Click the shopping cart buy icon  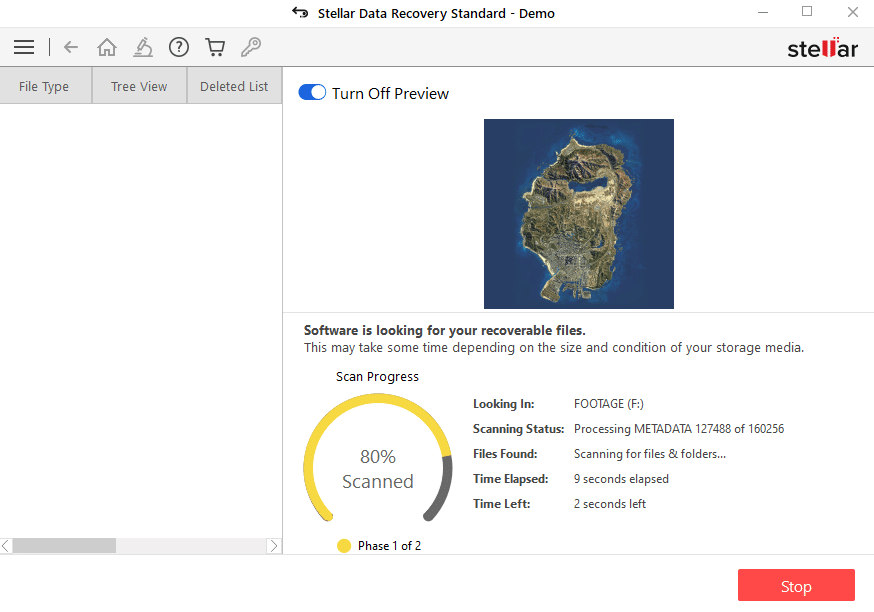(x=215, y=47)
